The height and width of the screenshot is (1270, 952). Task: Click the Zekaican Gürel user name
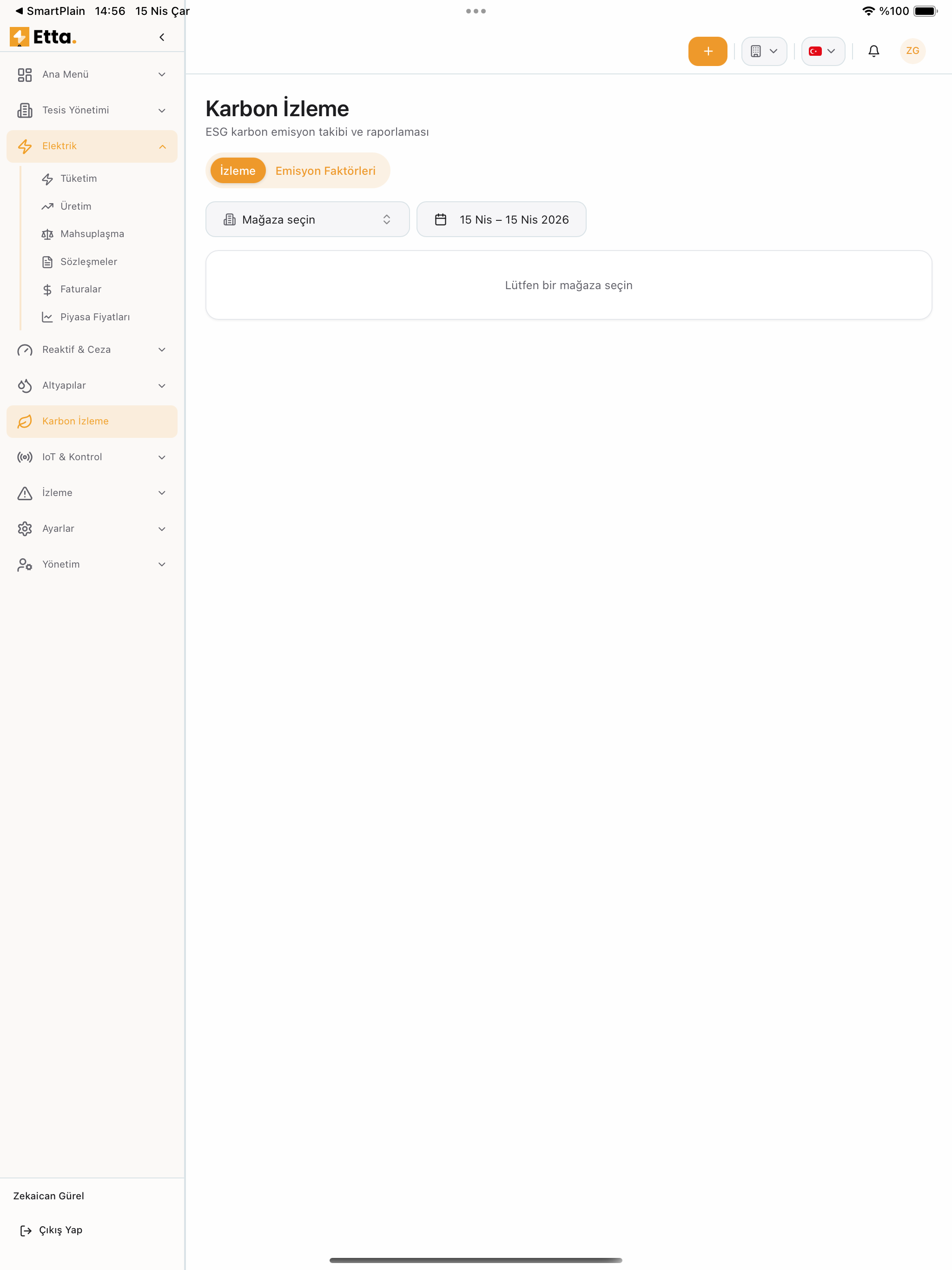(49, 1196)
